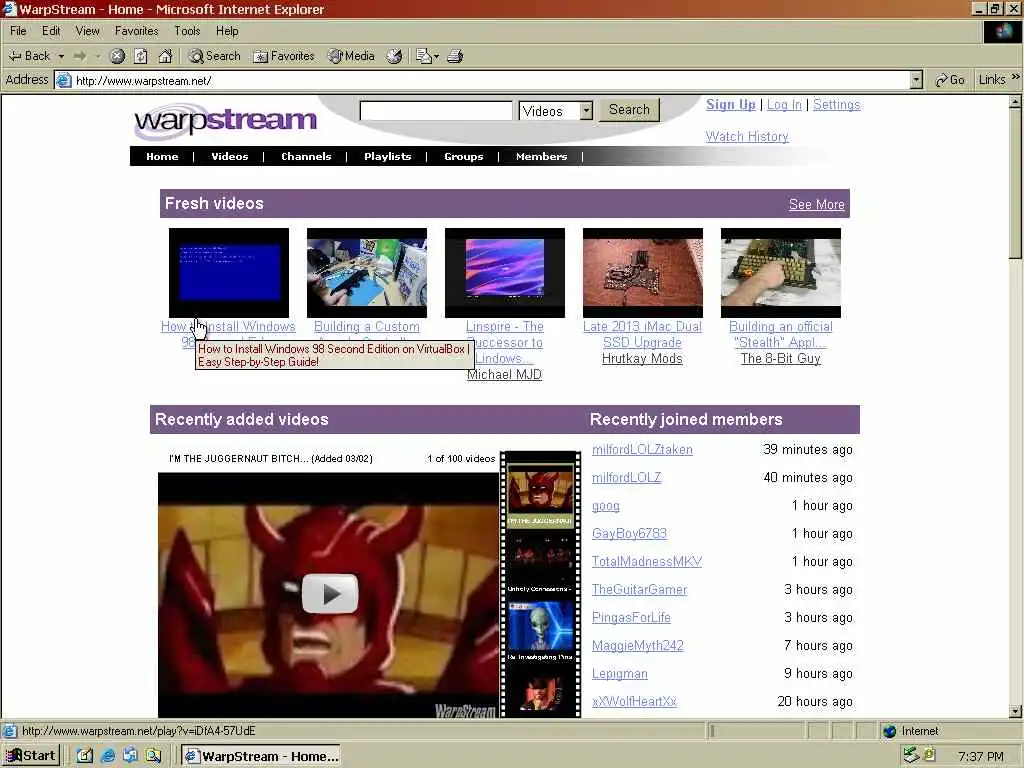The height and width of the screenshot is (768, 1024).
Task: Click the Log In link
Action: coord(784,104)
